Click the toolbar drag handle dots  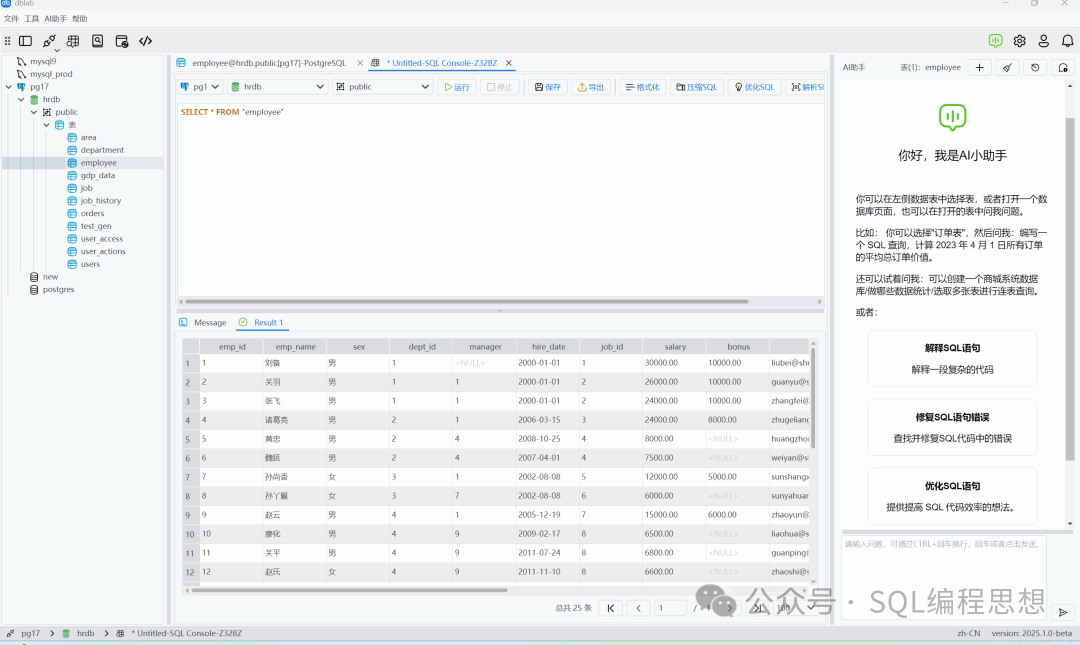[x=8, y=41]
